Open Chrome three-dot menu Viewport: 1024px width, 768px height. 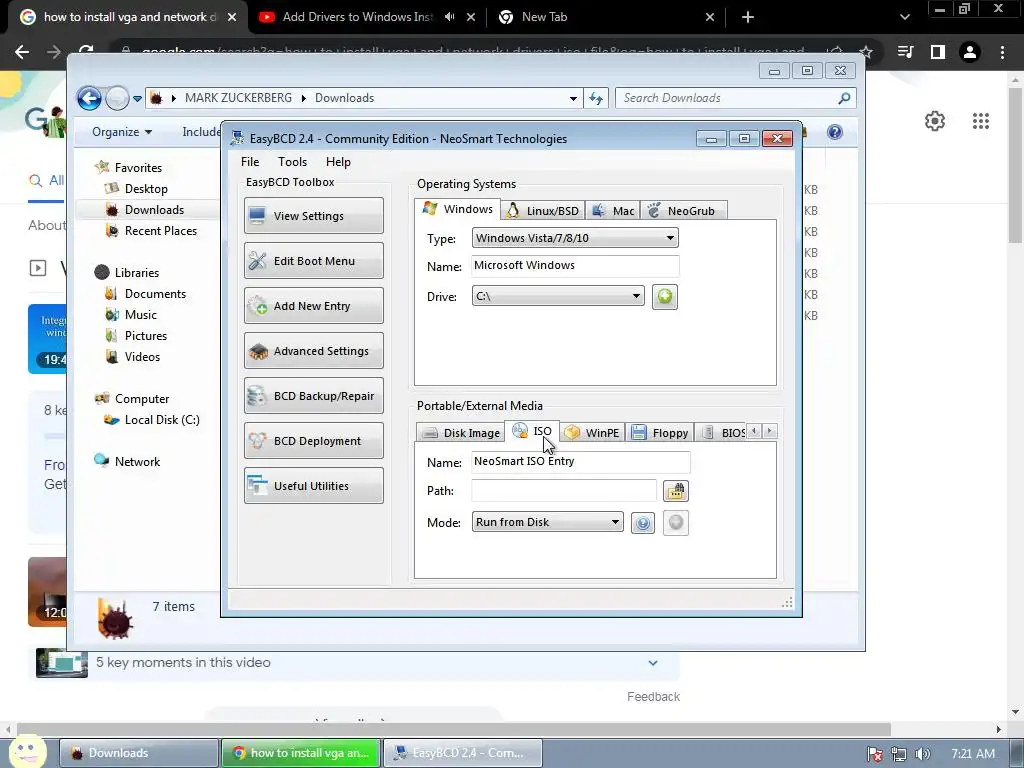point(1002,52)
